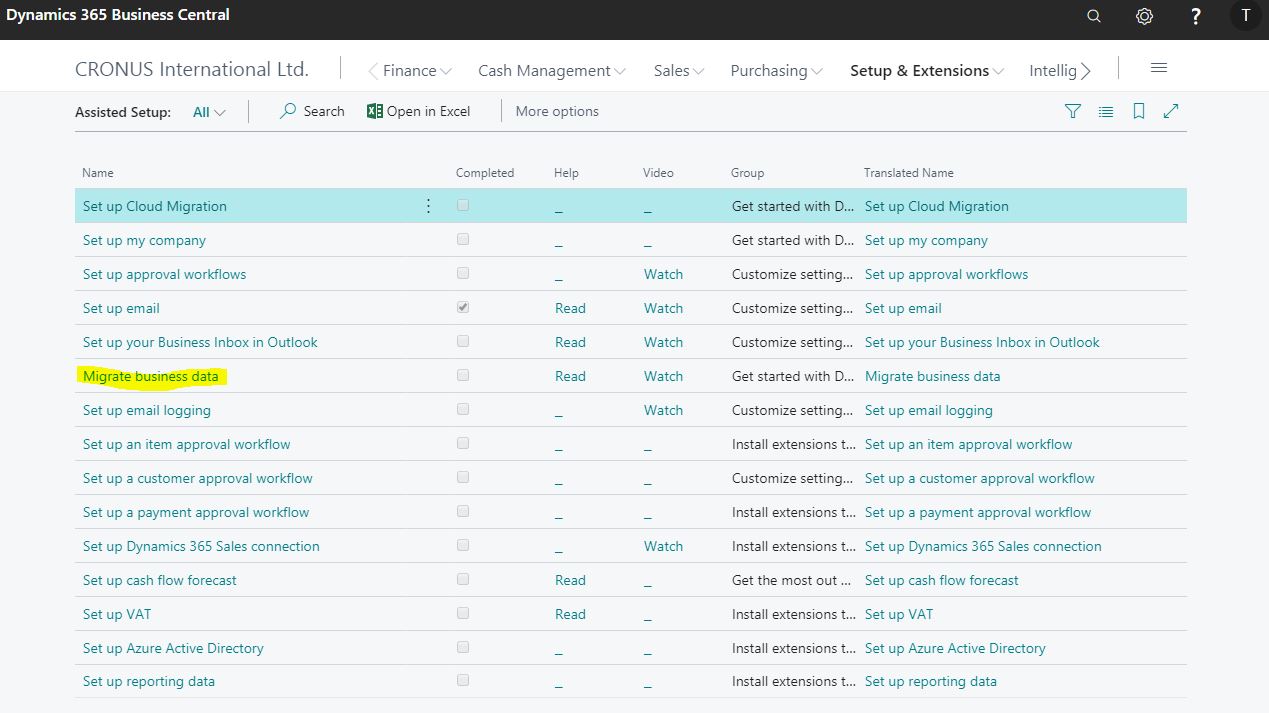Open Dynamics 365 settings gear
1269x713 pixels.
tap(1144, 16)
